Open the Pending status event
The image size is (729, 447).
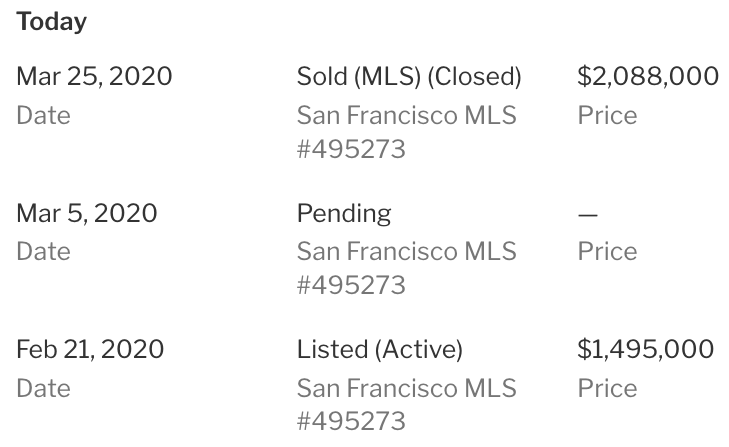tap(344, 213)
